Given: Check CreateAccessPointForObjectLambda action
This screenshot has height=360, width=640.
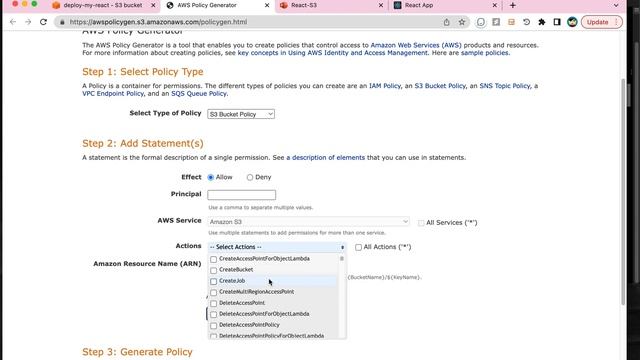Looking at the screenshot, I should pos(213,259).
